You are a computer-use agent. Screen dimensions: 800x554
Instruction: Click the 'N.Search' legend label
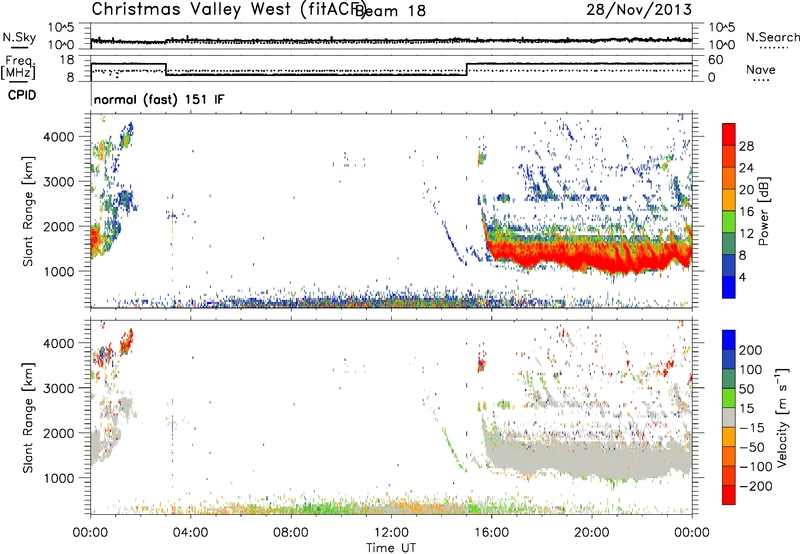[x=772, y=37]
